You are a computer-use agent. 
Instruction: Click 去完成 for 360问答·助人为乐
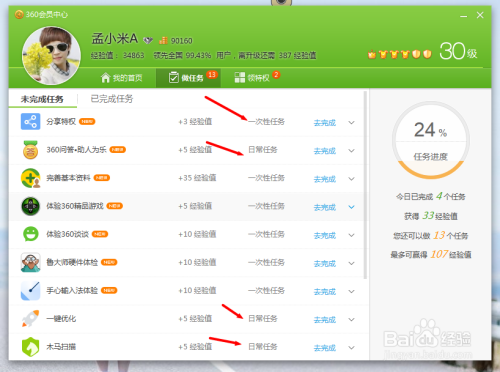coord(325,151)
